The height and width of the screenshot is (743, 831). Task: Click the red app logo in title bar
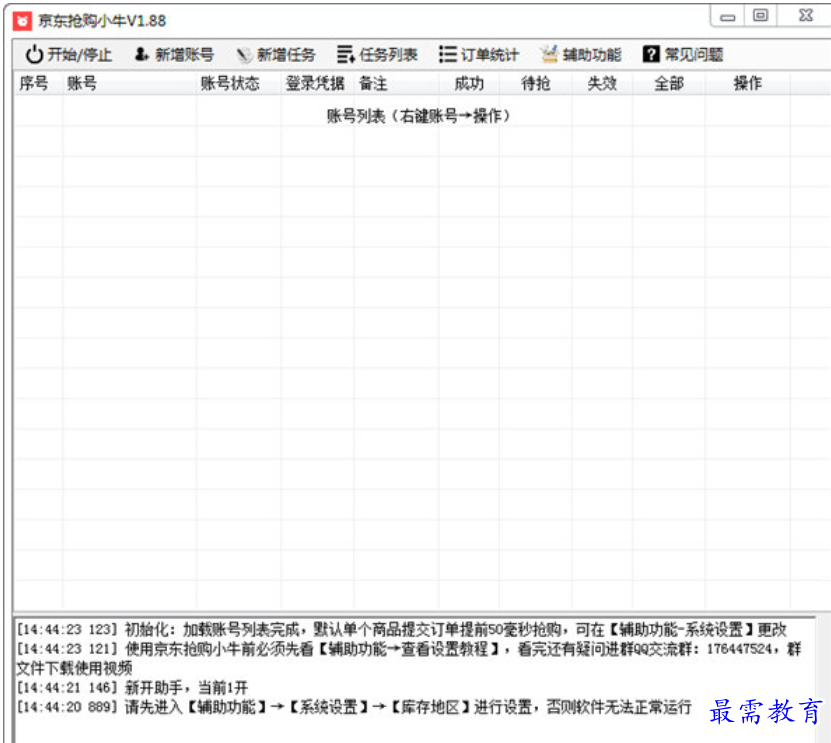coord(22,21)
